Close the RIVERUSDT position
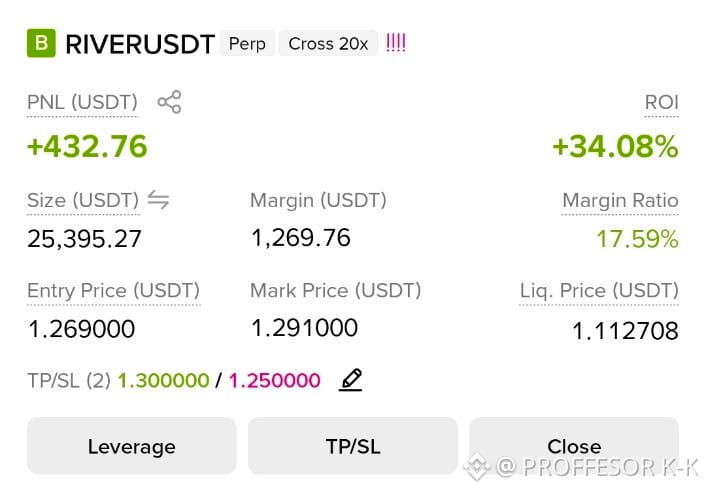Image resolution: width=706 pixels, height=492 pixels. pos(574,446)
